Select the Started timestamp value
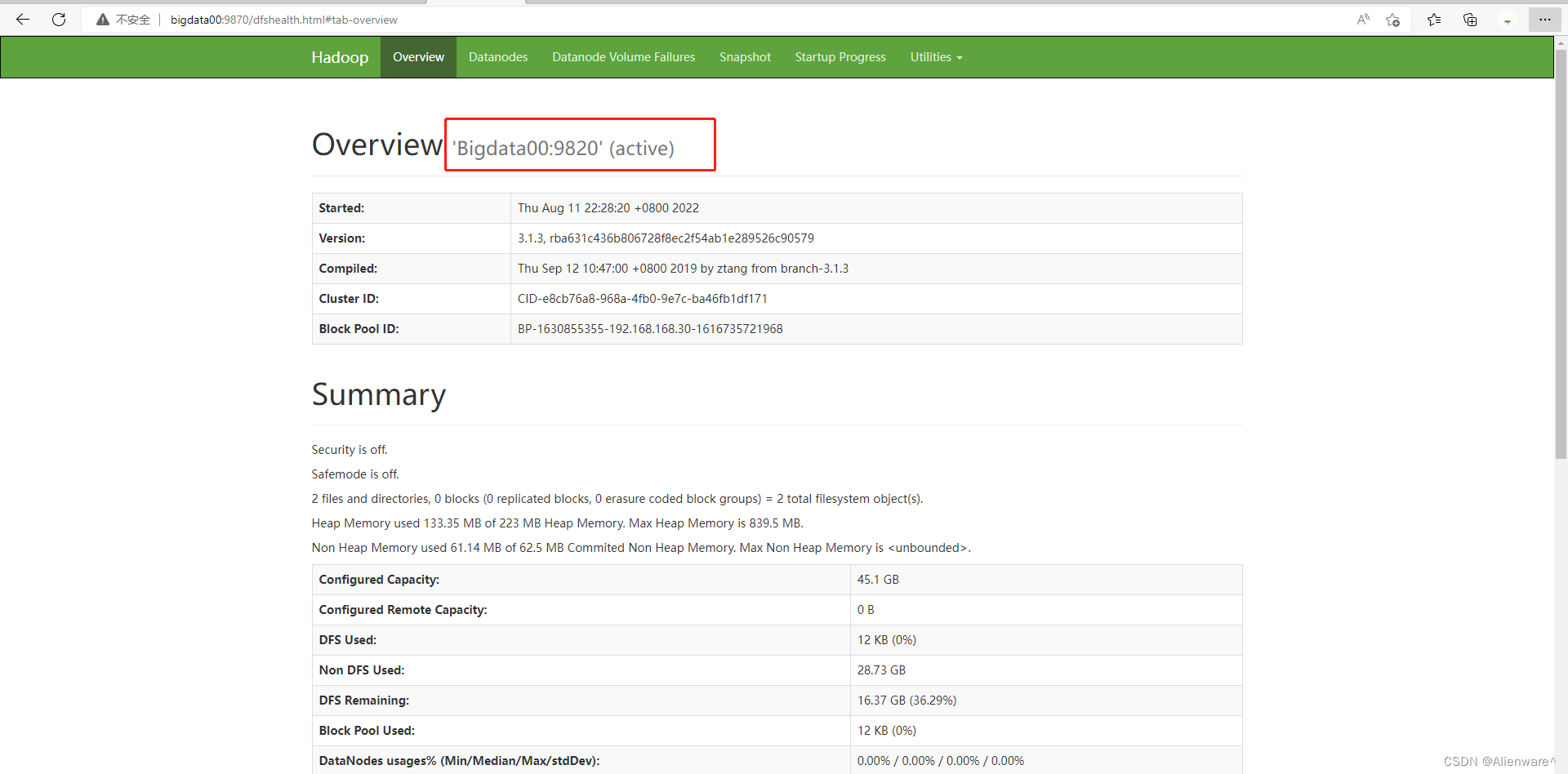Viewport: 1568px width, 774px height. point(608,208)
